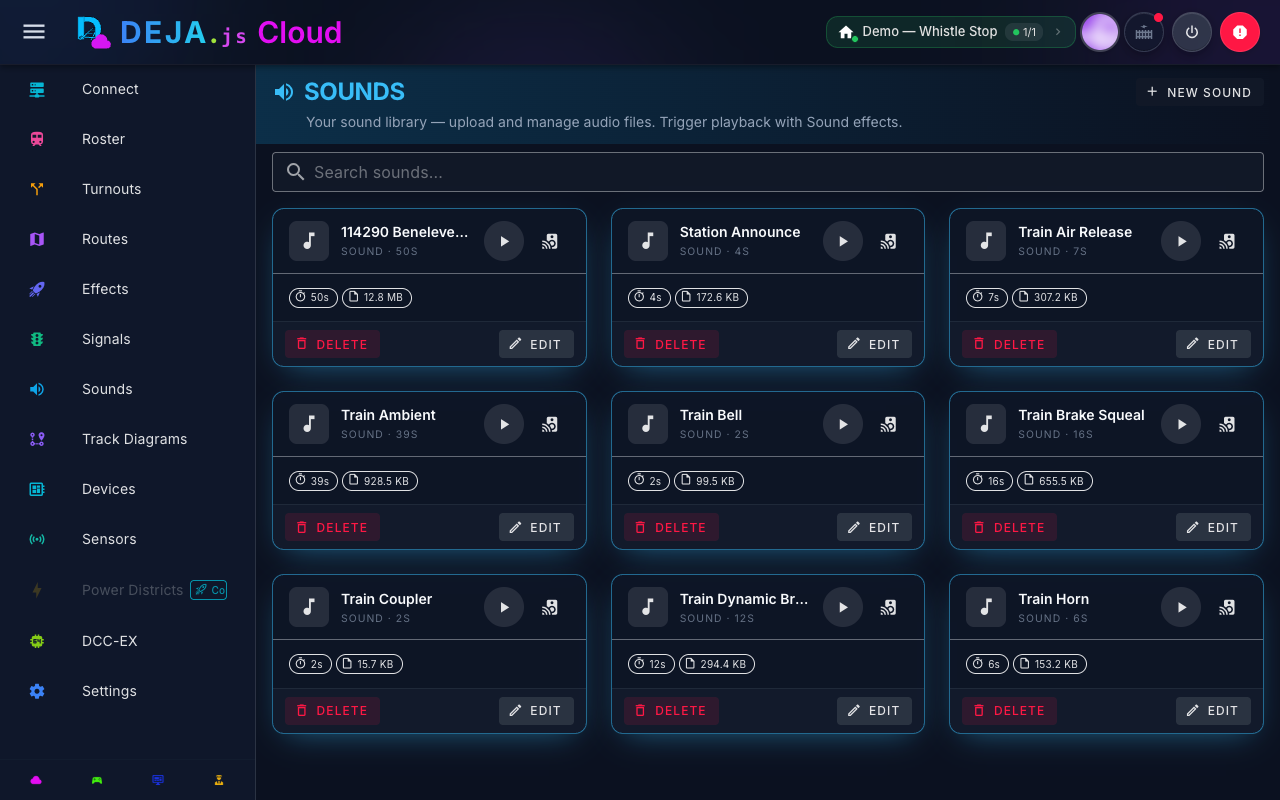Play the Train Dynamic Br... sound
This screenshot has width=1280, height=800.
(x=843, y=607)
